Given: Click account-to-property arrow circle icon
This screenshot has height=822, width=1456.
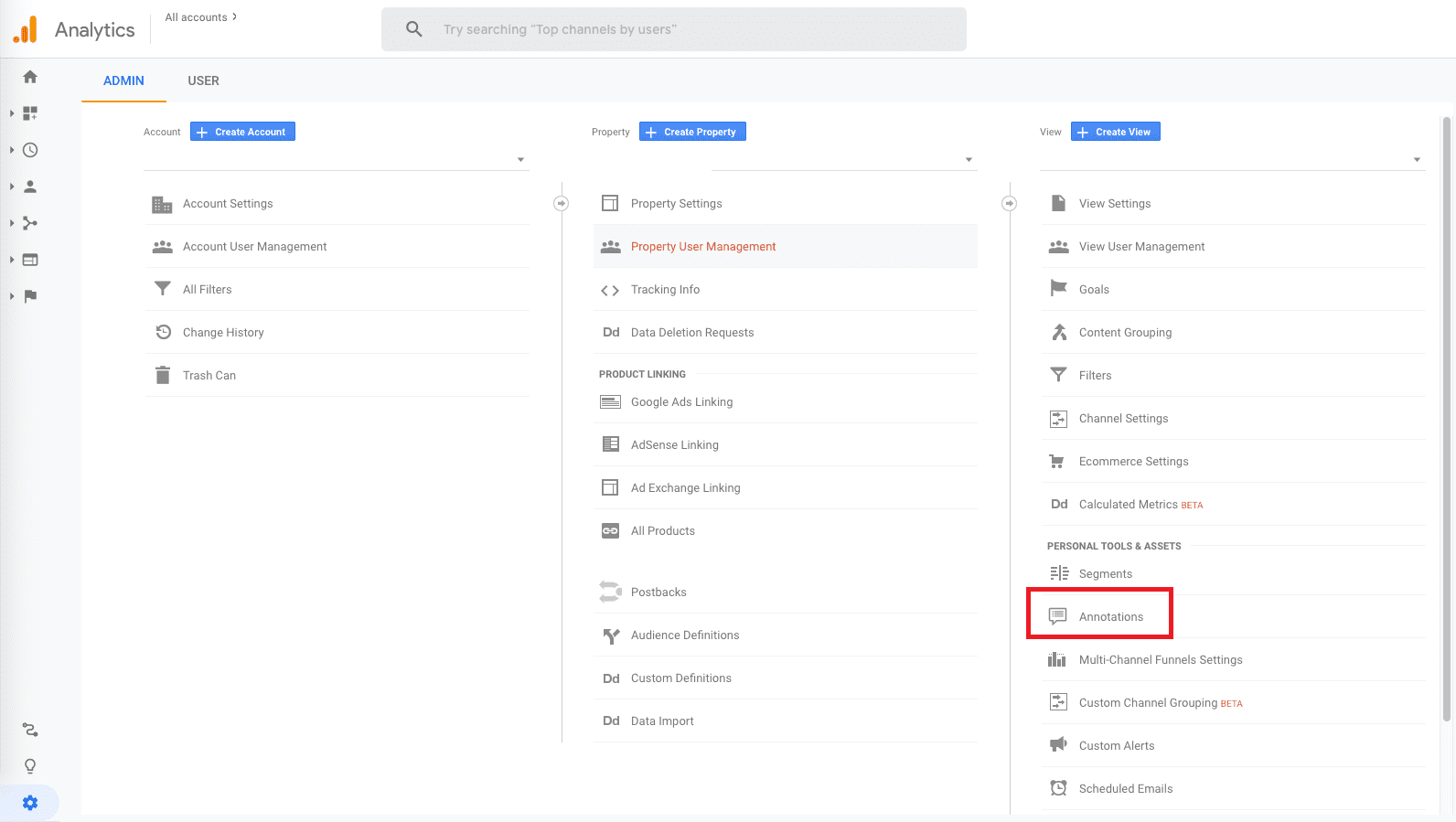Looking at the screenshot, I should coord(562,203).
